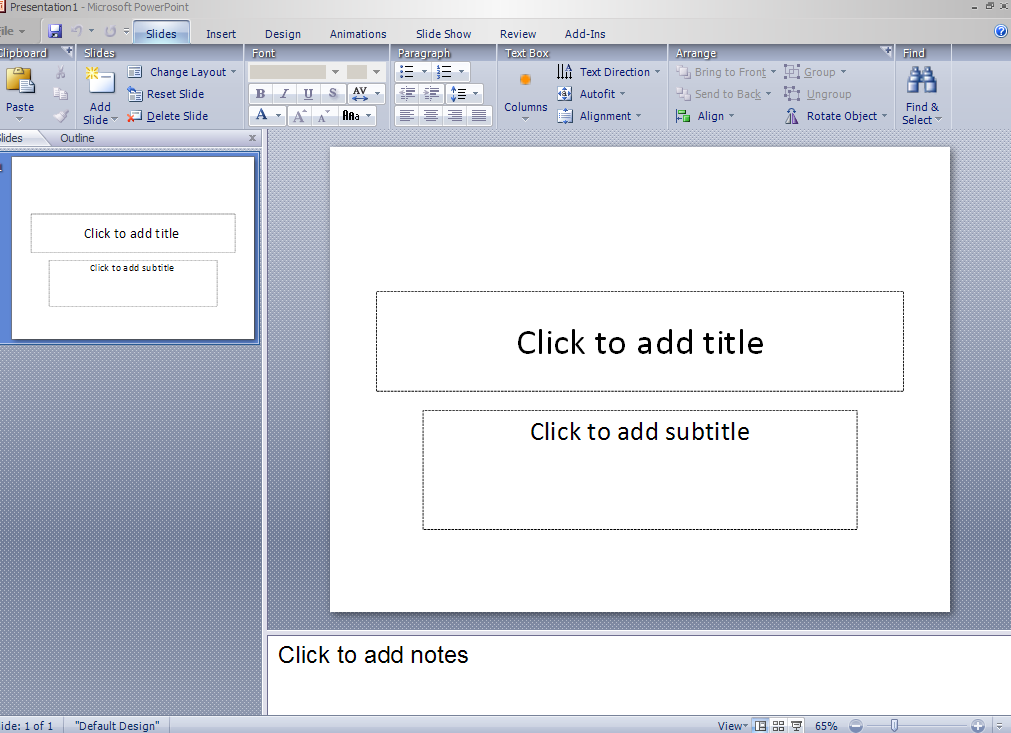Switch to the Design ribbon tab
Image resolution: width=1011 pixels, height=733 pixels.
282,34
